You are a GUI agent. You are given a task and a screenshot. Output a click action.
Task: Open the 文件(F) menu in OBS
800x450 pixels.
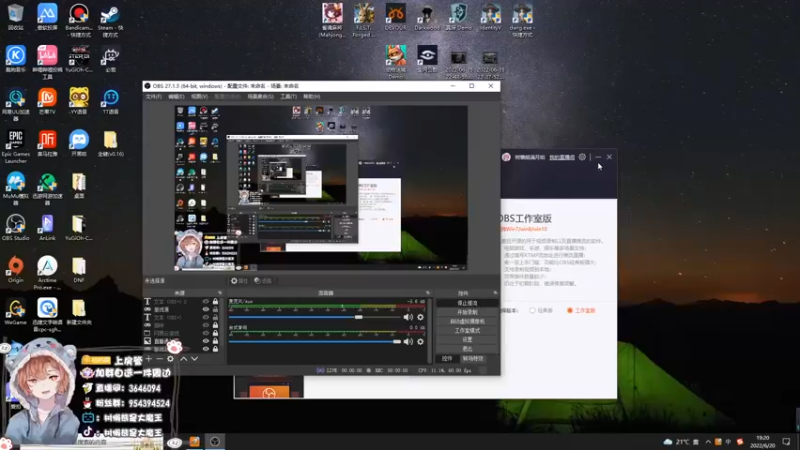154,96
